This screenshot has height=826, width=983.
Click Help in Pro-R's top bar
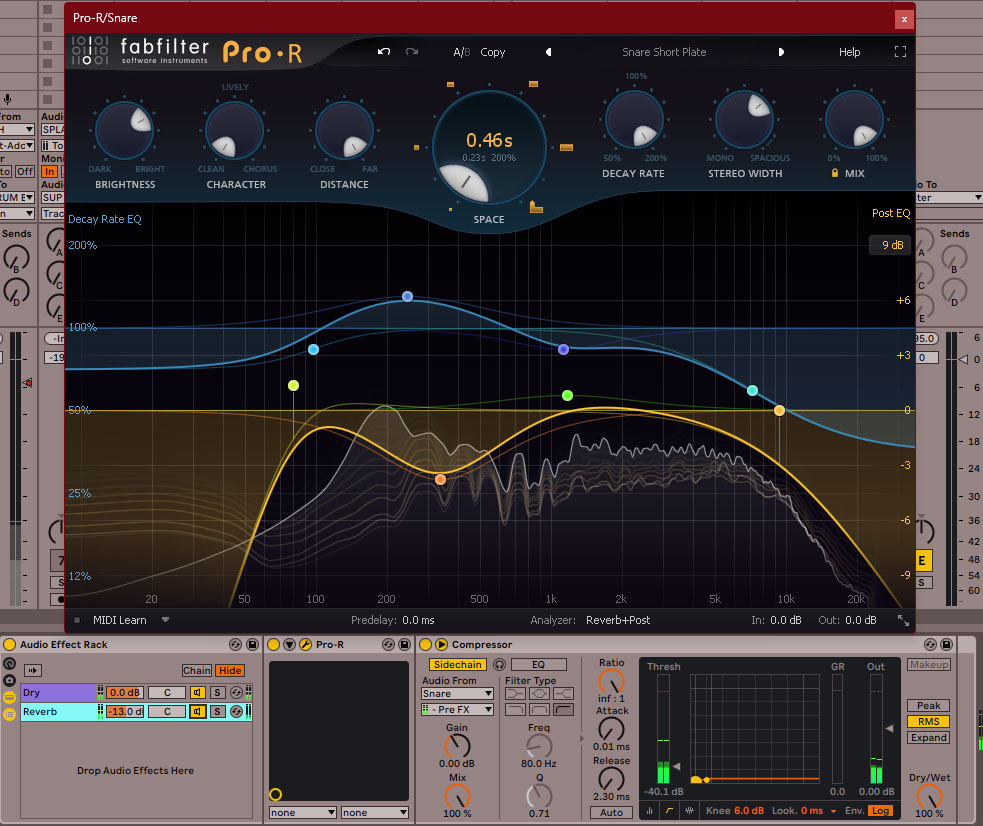point(849,52)
